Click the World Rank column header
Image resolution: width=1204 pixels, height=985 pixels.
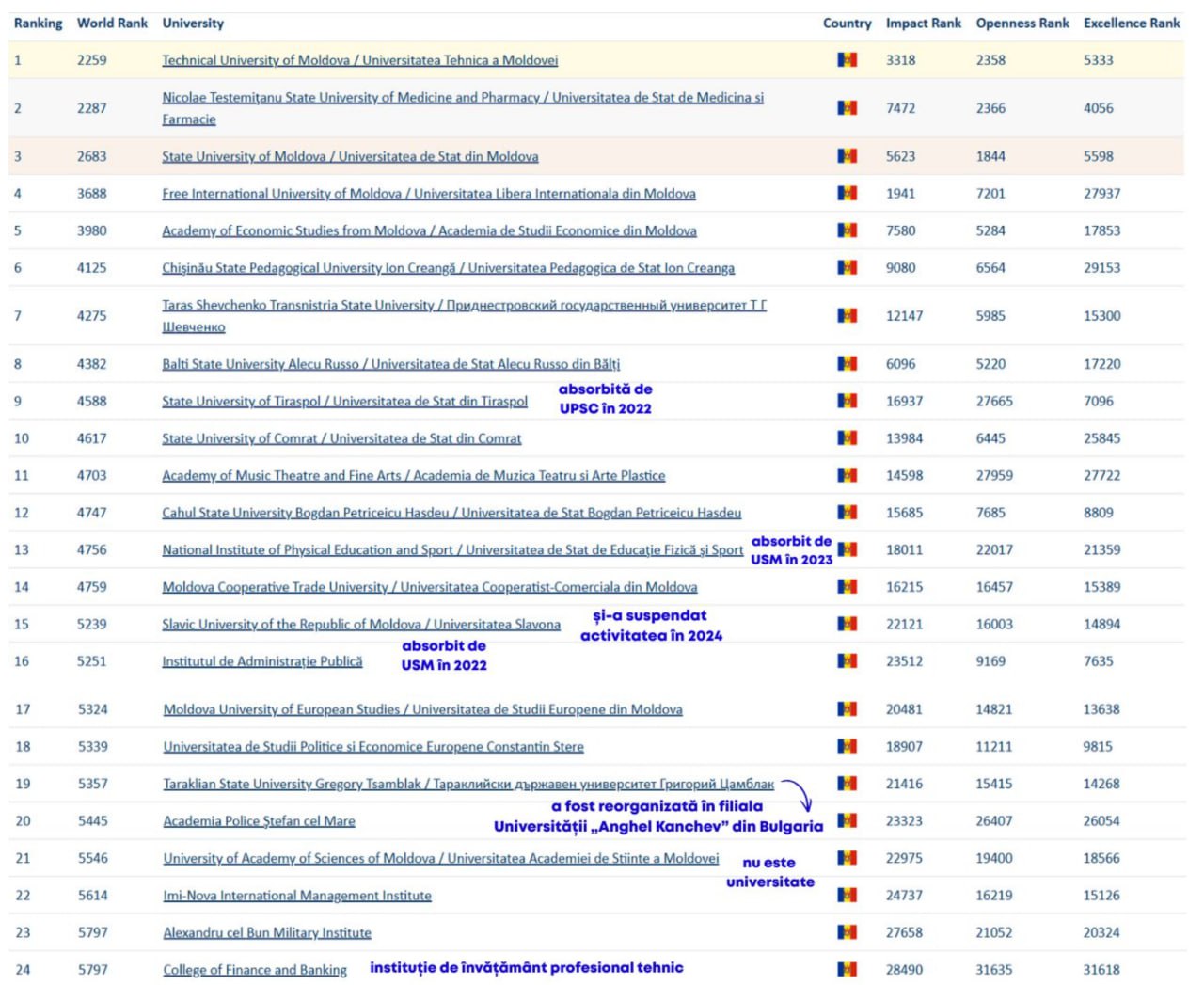(112, 24)
